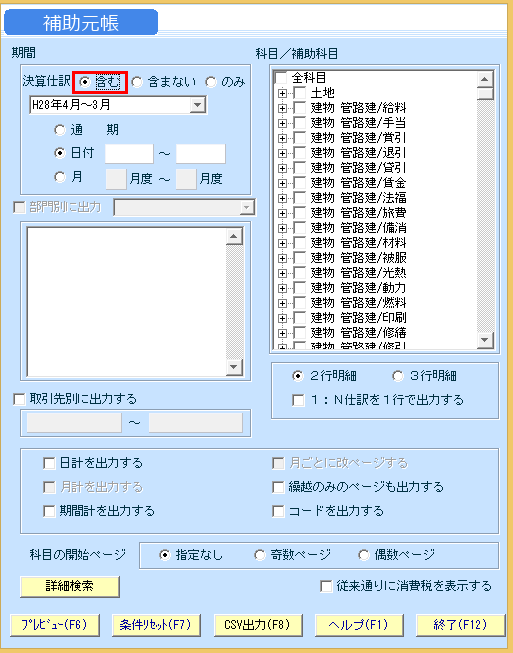Click the account tree scrollbar thumb

click(485, 93)
